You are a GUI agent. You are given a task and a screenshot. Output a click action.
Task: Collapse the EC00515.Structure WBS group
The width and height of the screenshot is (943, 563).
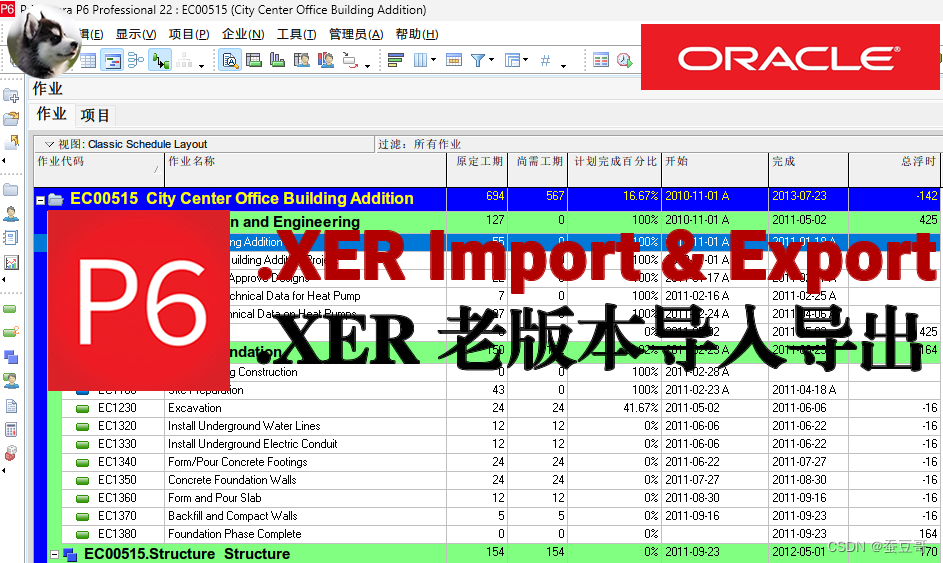click(54, 555)
